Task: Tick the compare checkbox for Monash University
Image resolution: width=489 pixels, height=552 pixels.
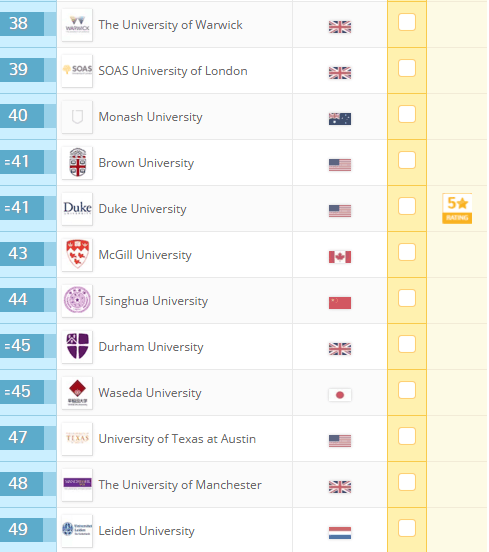Action: (407, 114)
